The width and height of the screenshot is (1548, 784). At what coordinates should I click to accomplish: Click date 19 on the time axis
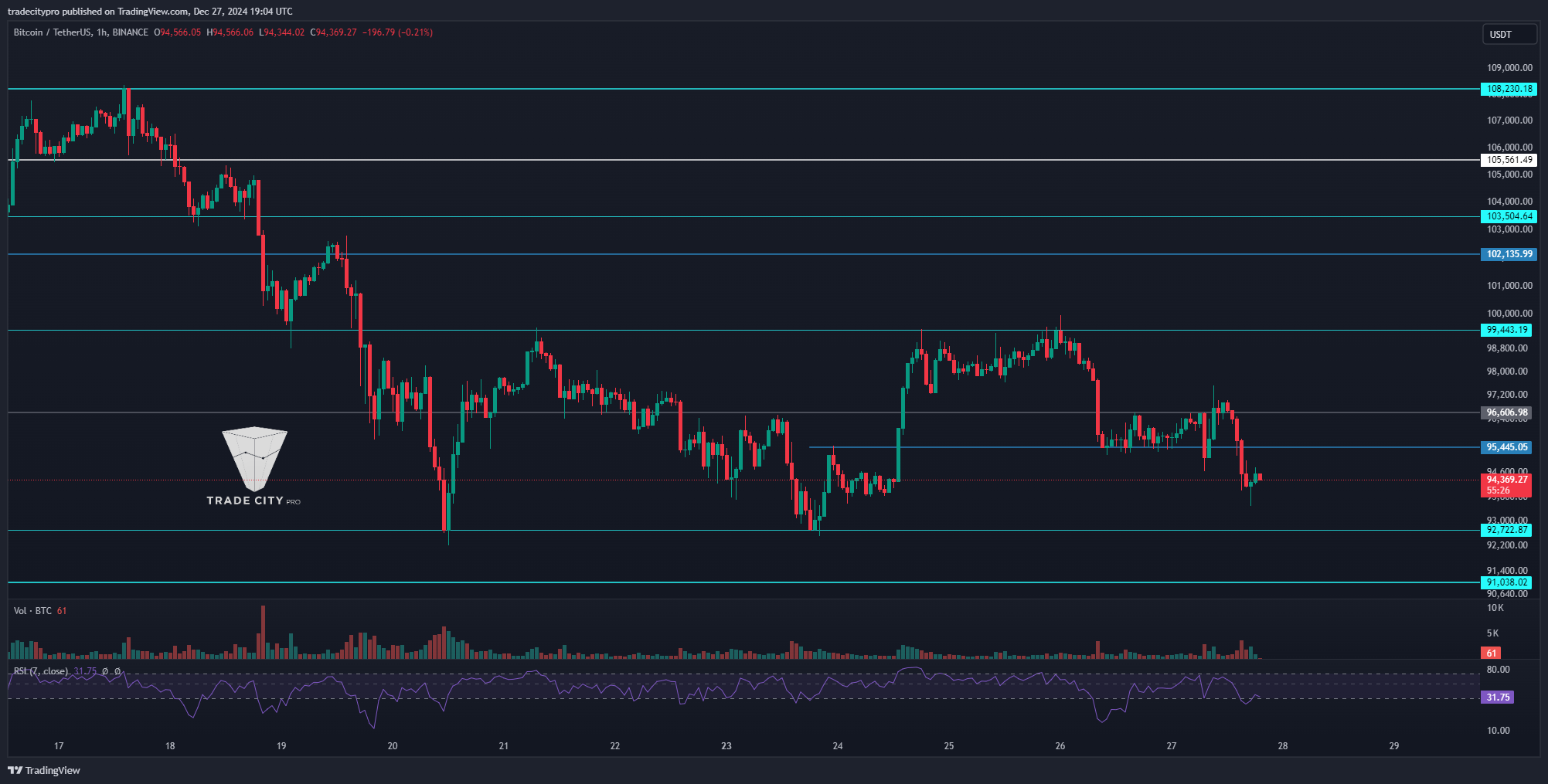[x=281, y=746]
